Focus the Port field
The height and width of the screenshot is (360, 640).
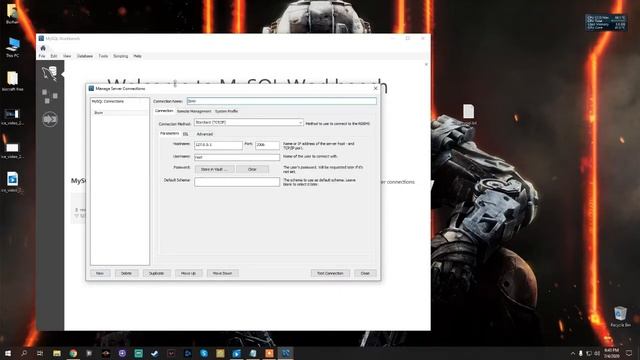click(x=267, y=145)
